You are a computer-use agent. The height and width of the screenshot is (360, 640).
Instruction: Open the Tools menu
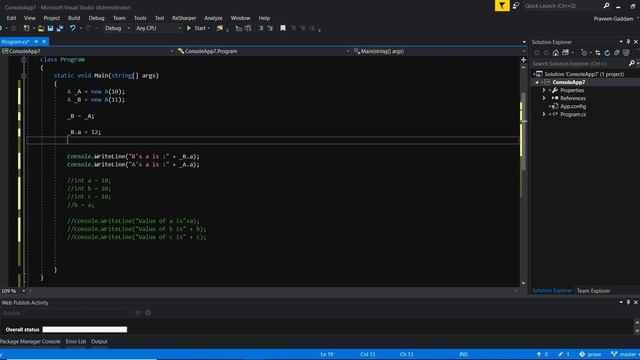[x=140, y=18]
